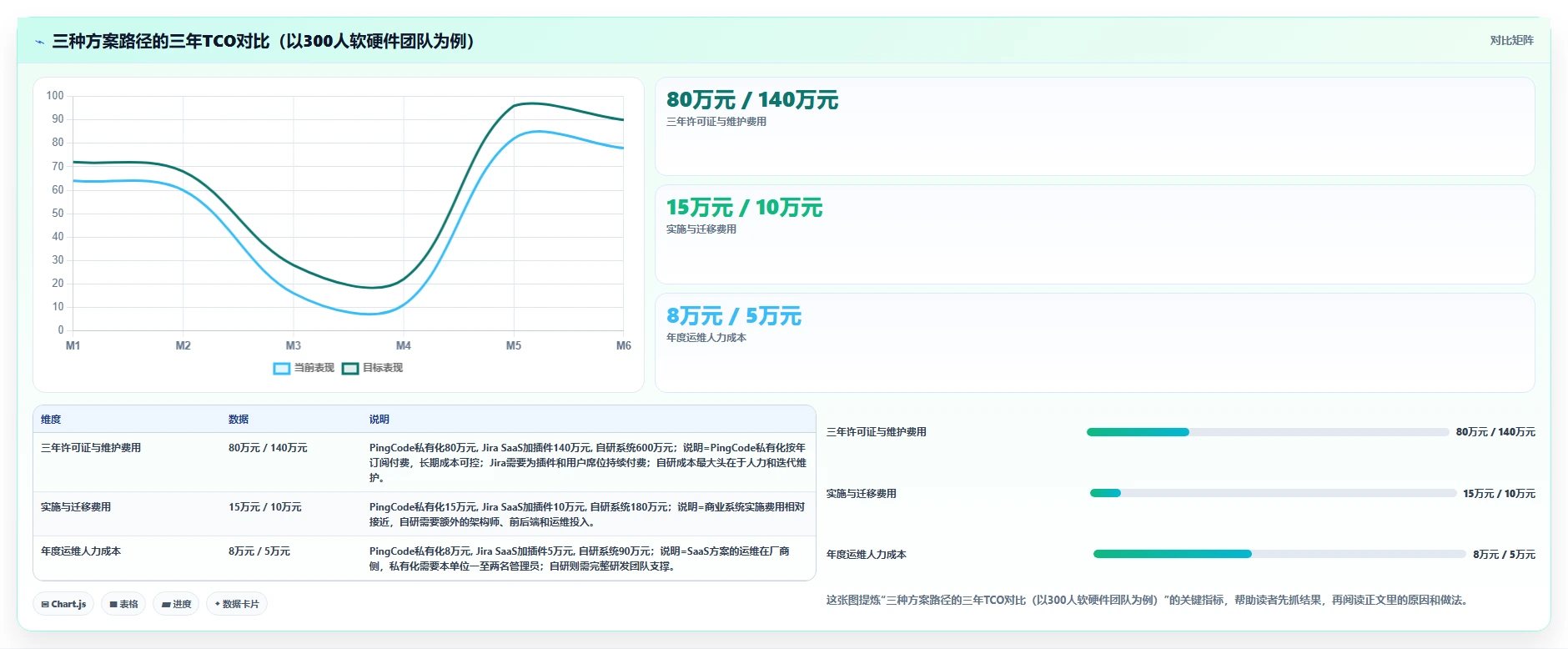Click the small icon before the TCO title
Viewport: 1568px width, 649px height.
[39, 42]
